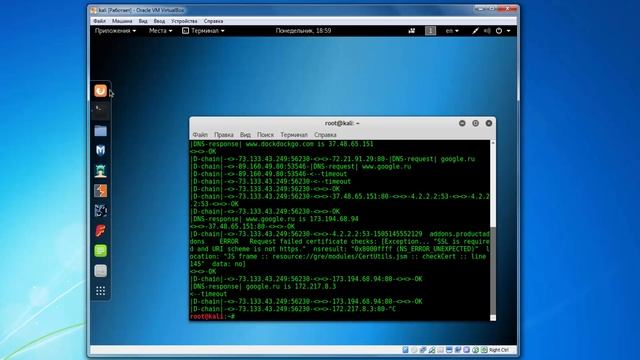Expand the Места places menu
This screenshot has height=360, width=640.
pyautogui.click(x=160, y=31)
